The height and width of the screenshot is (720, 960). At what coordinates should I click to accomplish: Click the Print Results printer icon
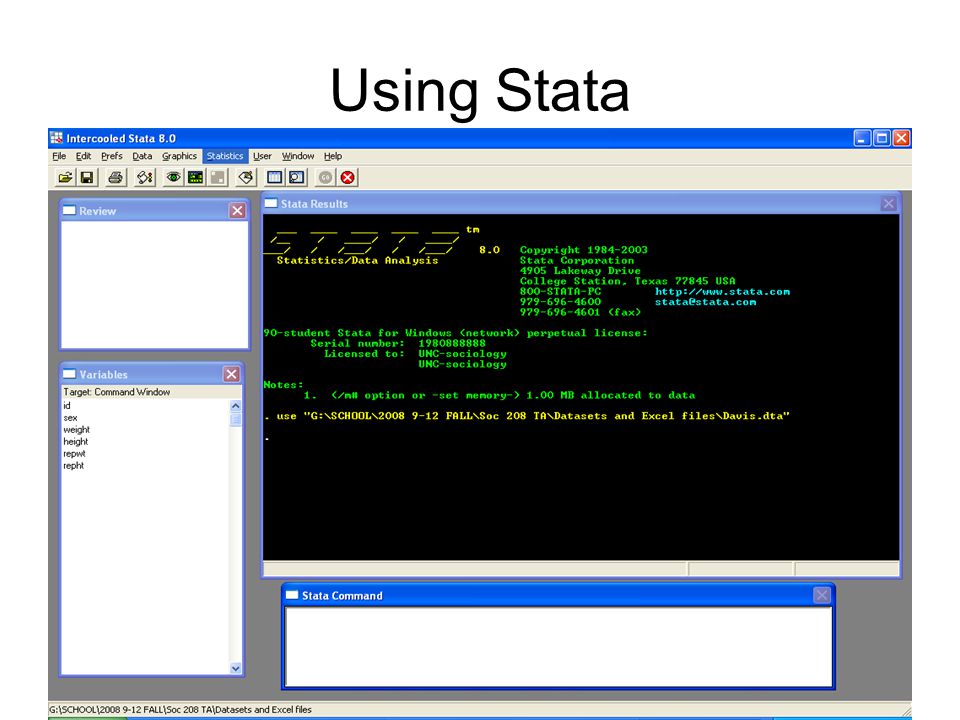coord(116,178)
